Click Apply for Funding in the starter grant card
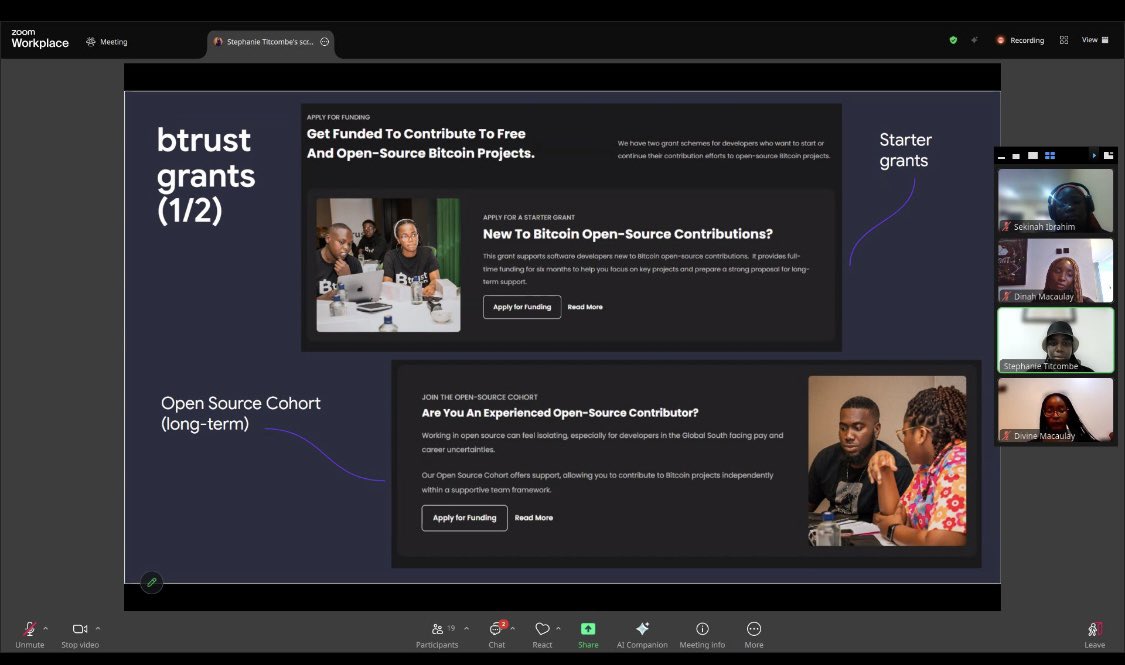The height and width of the screenshot is (665, 1125). (522, 306)
